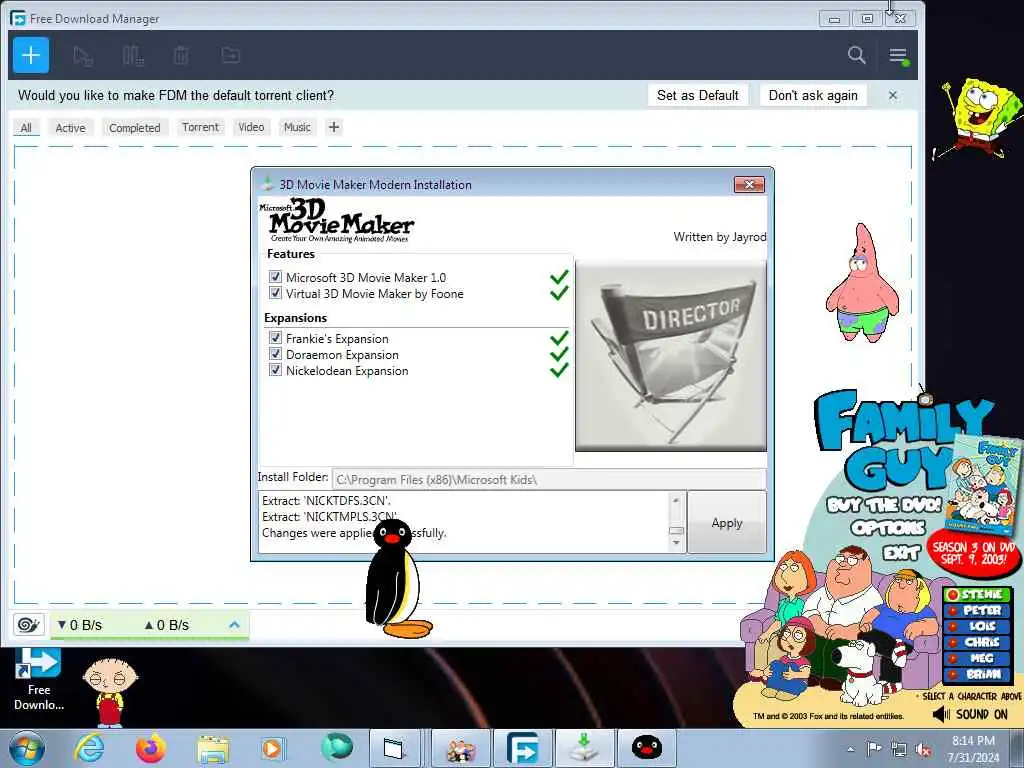Click the add download plus button
This screenshot has width=1024, height=768.
(31, 55)
